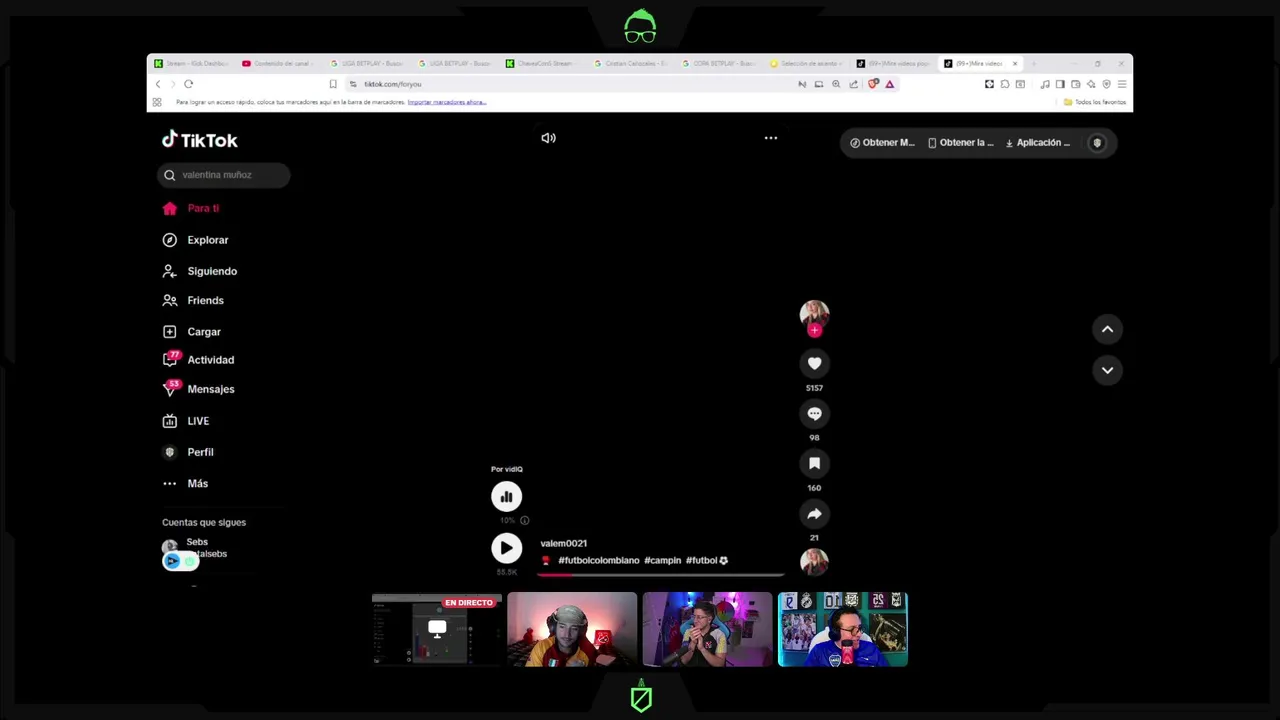Open the browser music note icon
1280x720 pixels.
1045,84
